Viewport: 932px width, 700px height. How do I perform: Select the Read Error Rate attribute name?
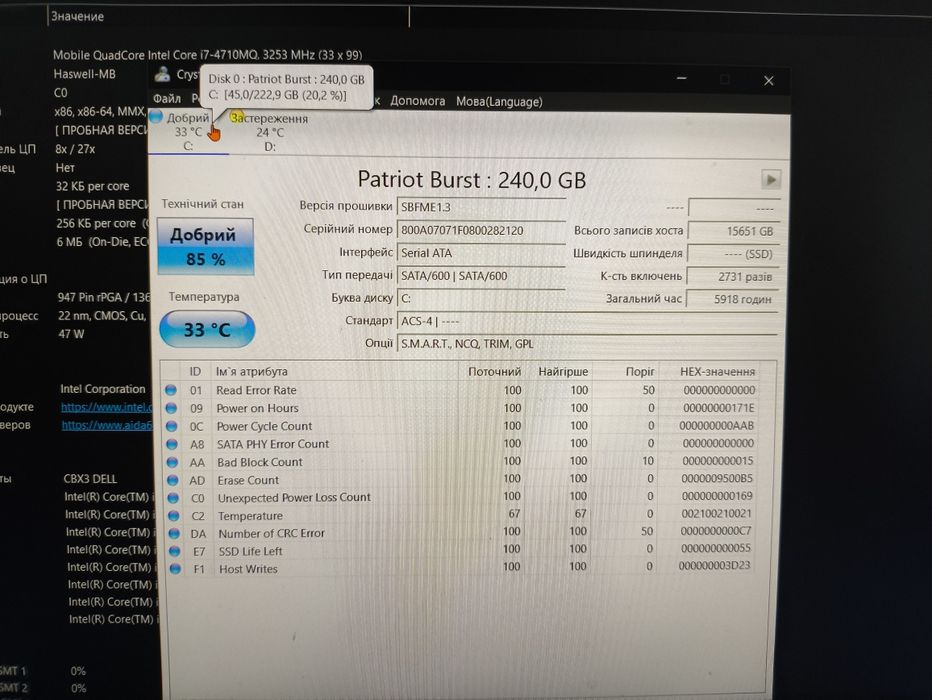[256, 390]
